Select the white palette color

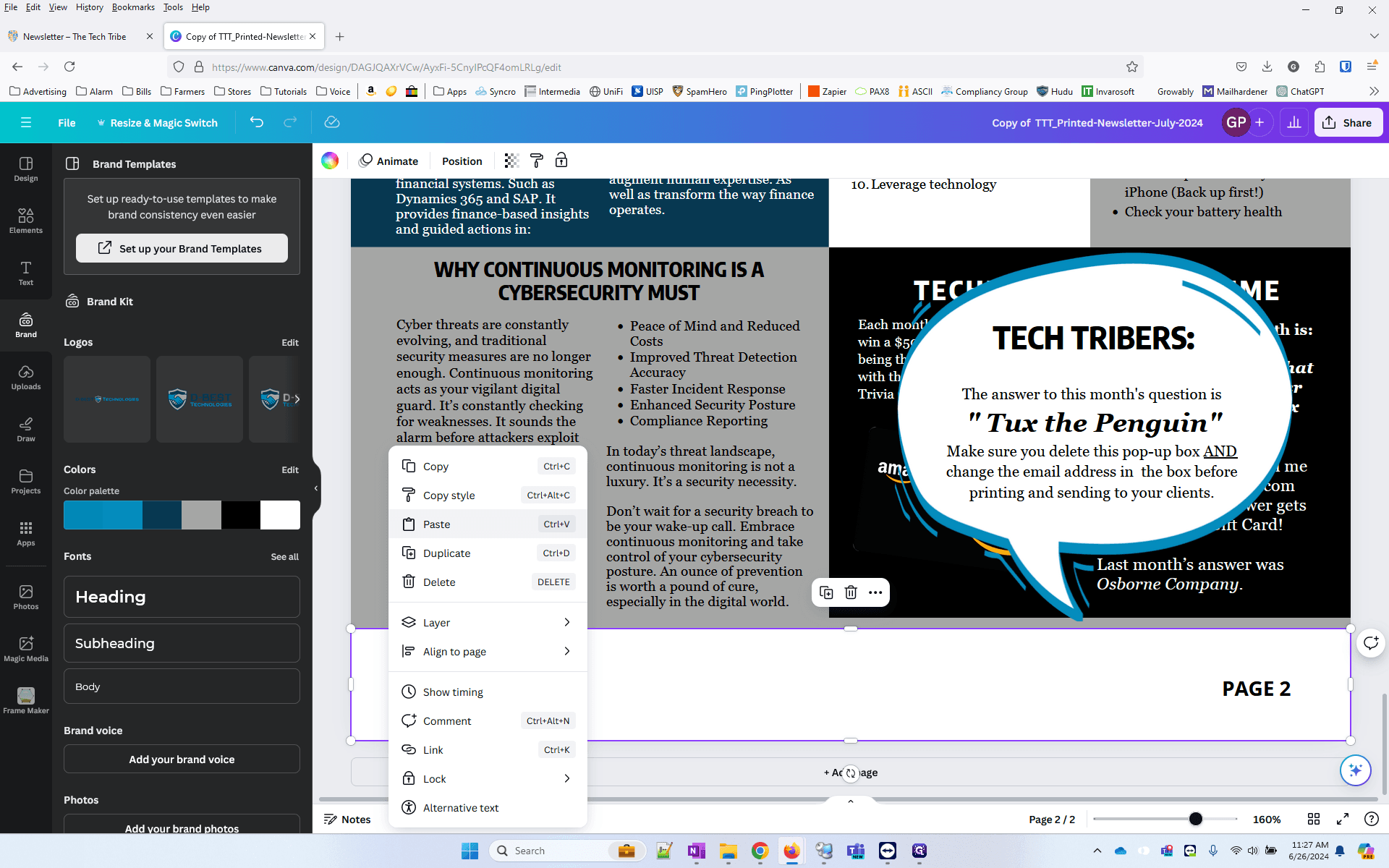click(281, 515)
